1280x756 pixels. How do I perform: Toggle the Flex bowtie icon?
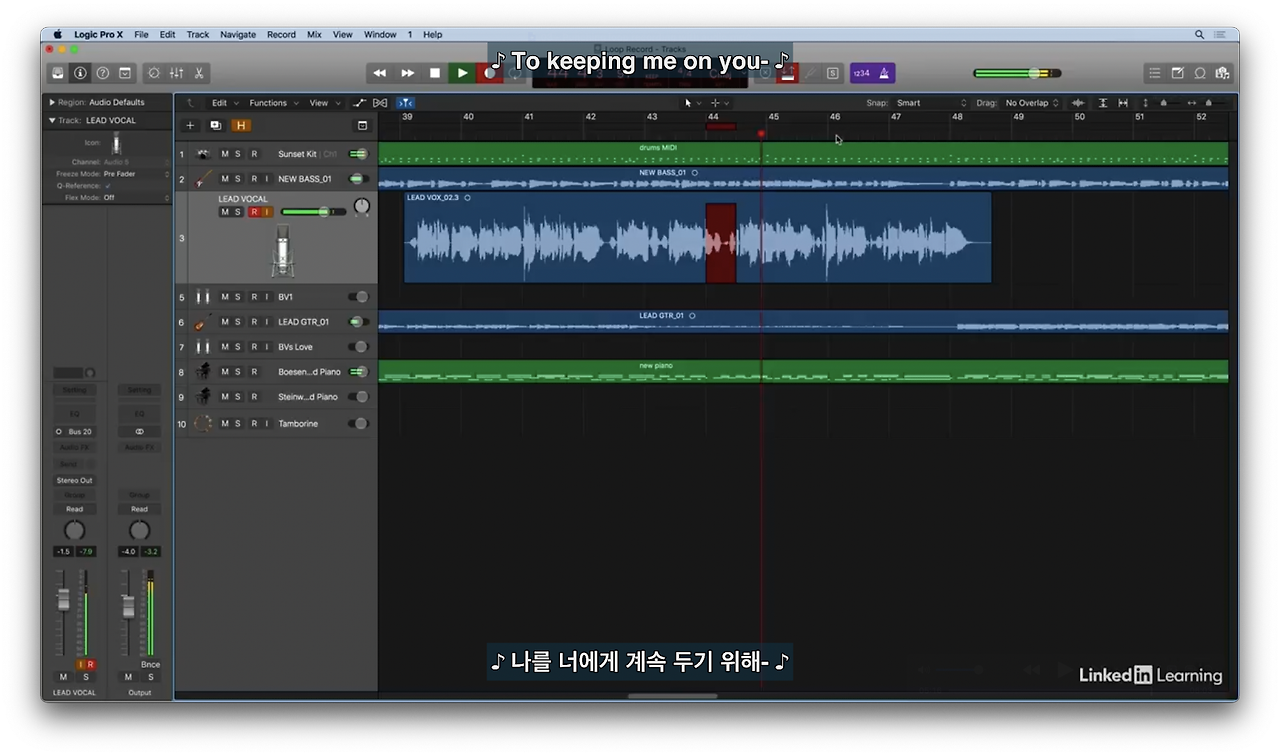380,103
